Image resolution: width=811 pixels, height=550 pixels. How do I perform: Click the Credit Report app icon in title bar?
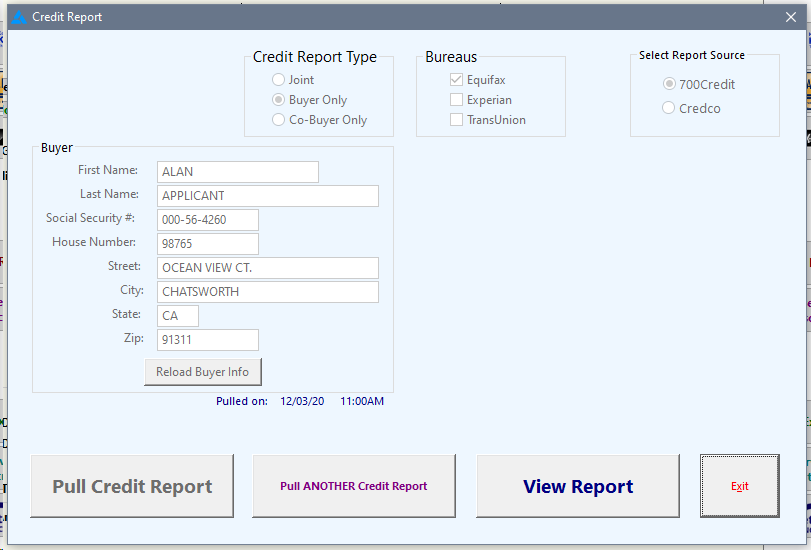18,17
